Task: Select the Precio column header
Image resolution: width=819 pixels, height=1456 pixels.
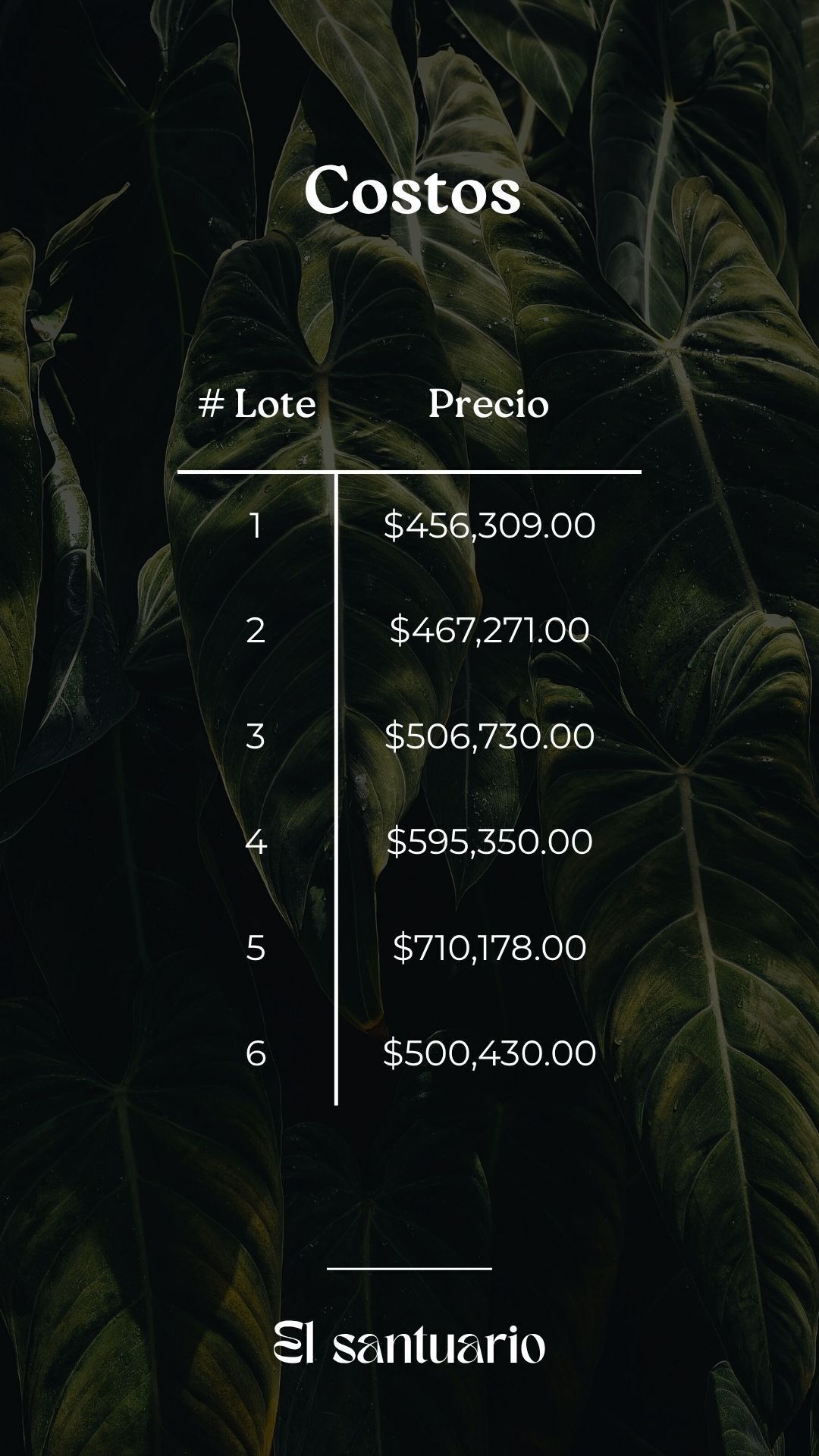Action: (x=488, y=403)
